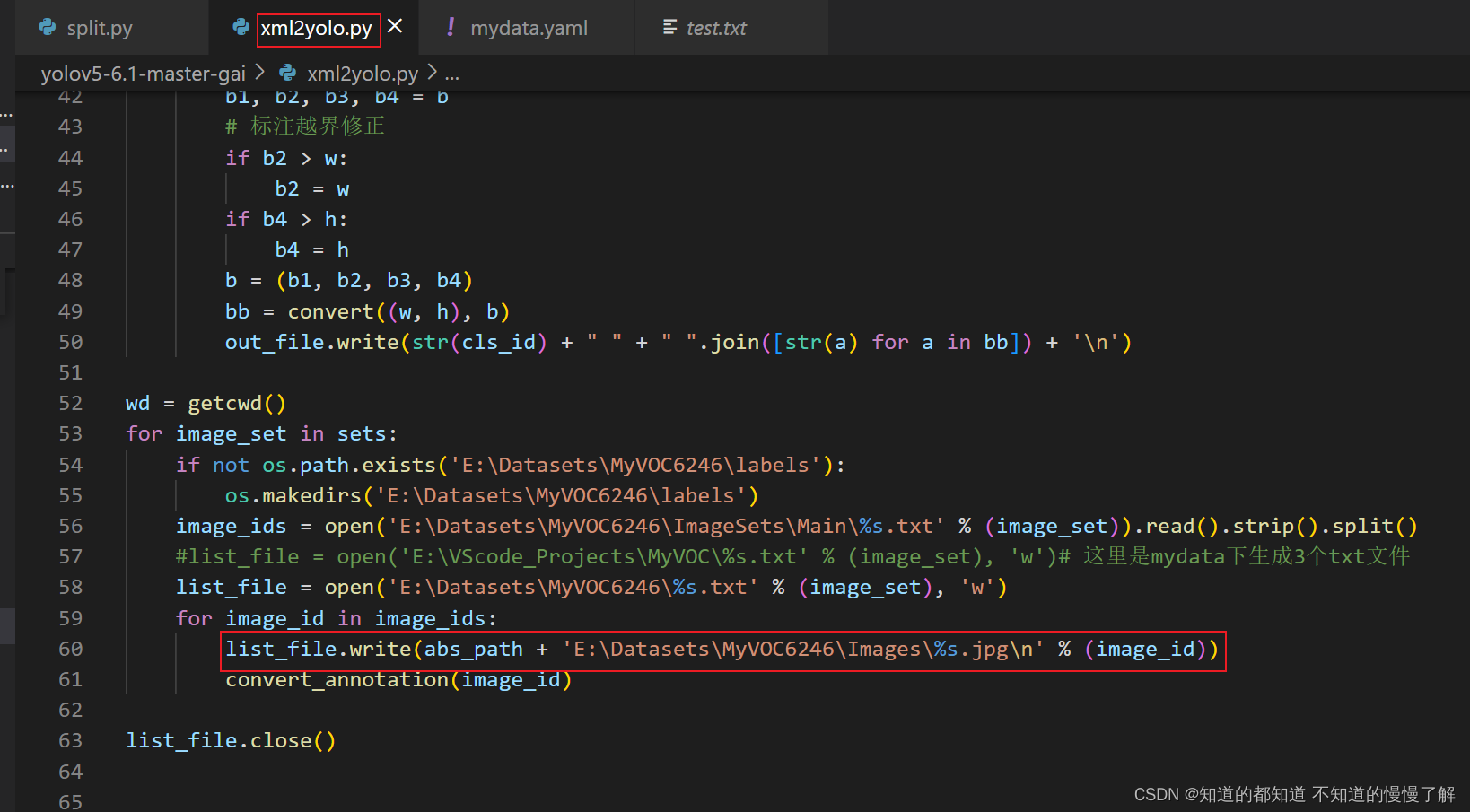The height and width of the screenshot is (812, 1470).
Task: Click the 'if b4 > h:' line
Action: pyautogui.click(x=286, y=220)
